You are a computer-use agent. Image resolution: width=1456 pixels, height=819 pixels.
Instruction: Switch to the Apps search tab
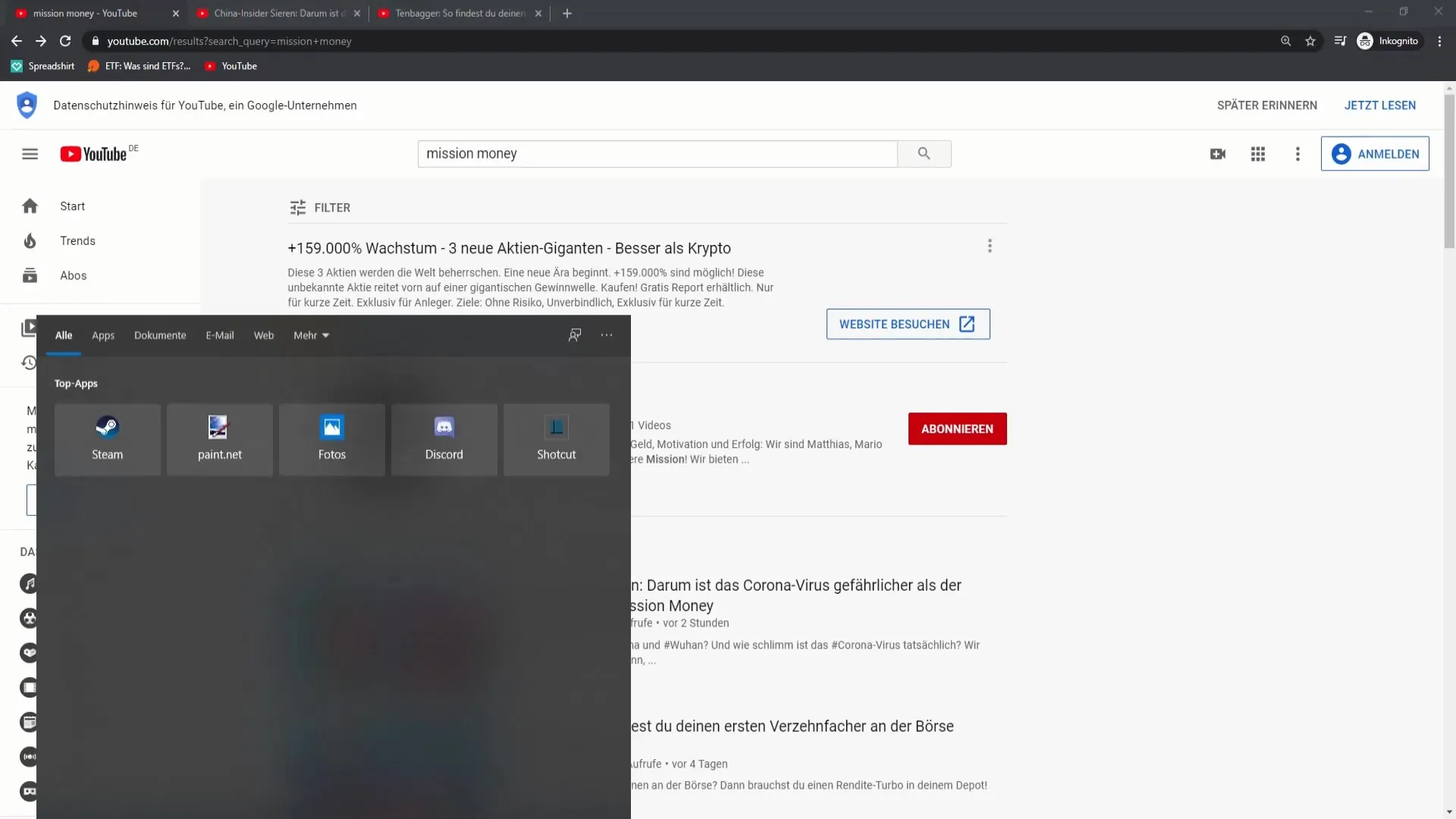pos(103,335)
